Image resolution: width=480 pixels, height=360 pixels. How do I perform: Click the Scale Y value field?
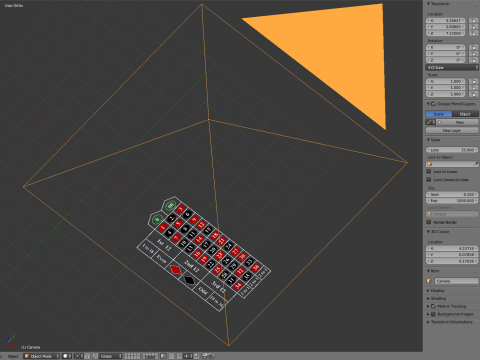click(x=446, y=88)
